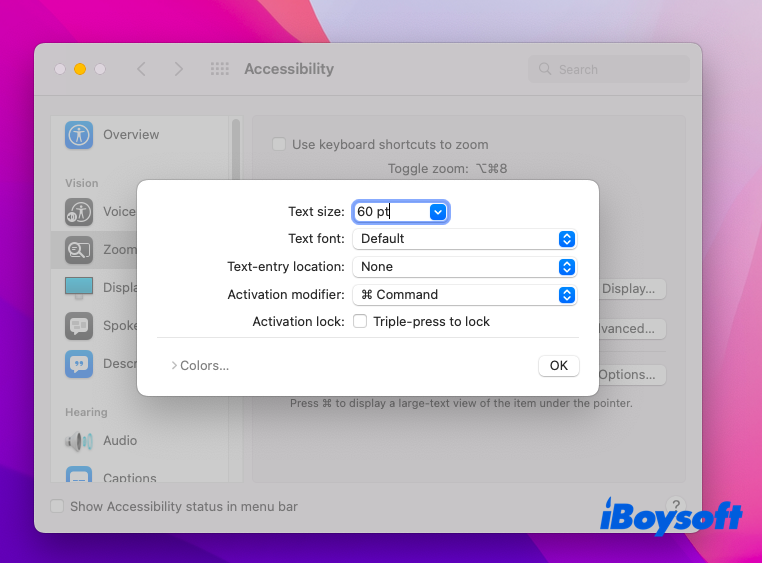The width and height of the screenshot is (762, 563).
Task: Click the Captions item in sidebar
Action: pos(129,478)
